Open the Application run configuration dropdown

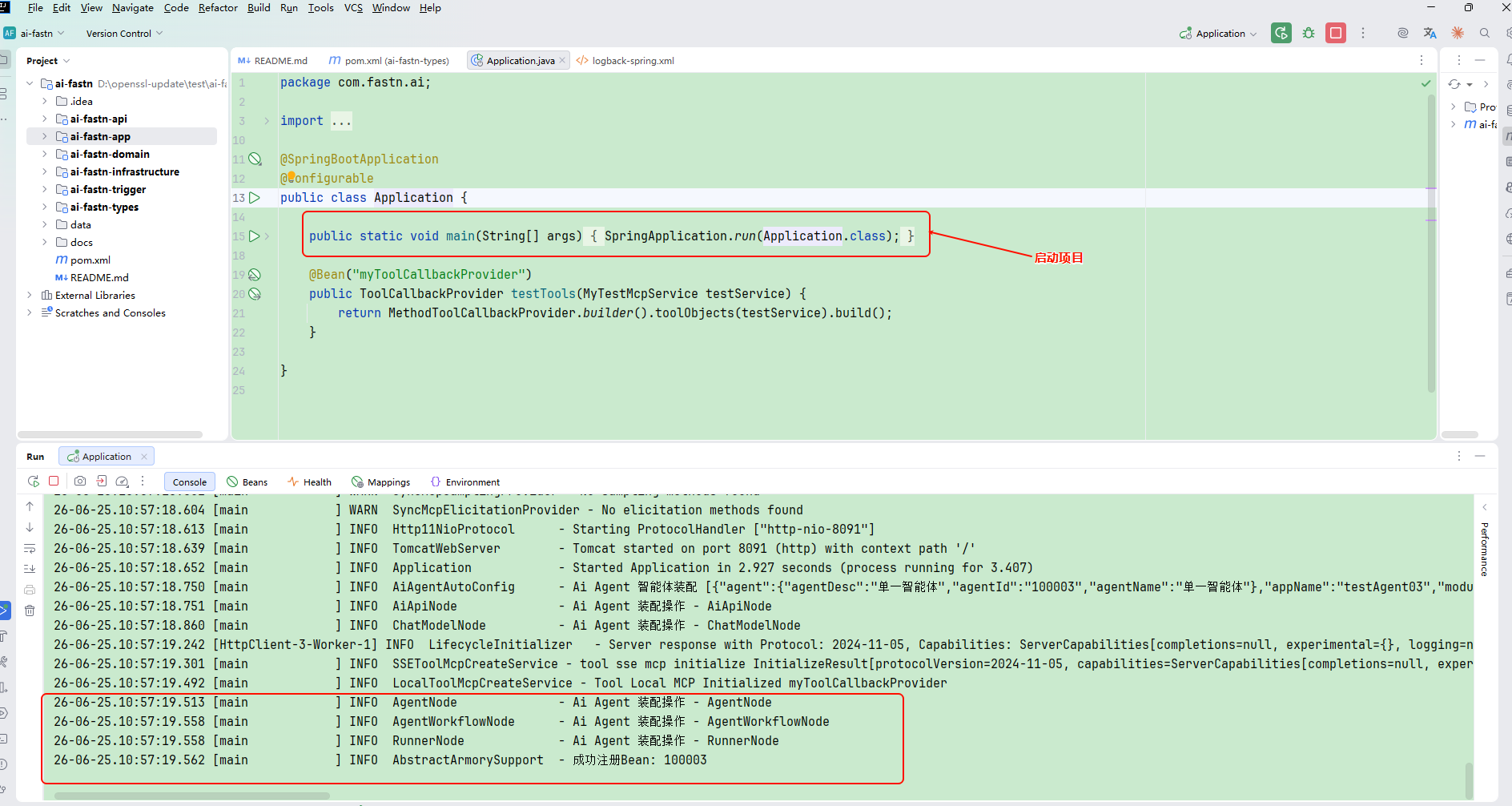tap(1218, 34)
